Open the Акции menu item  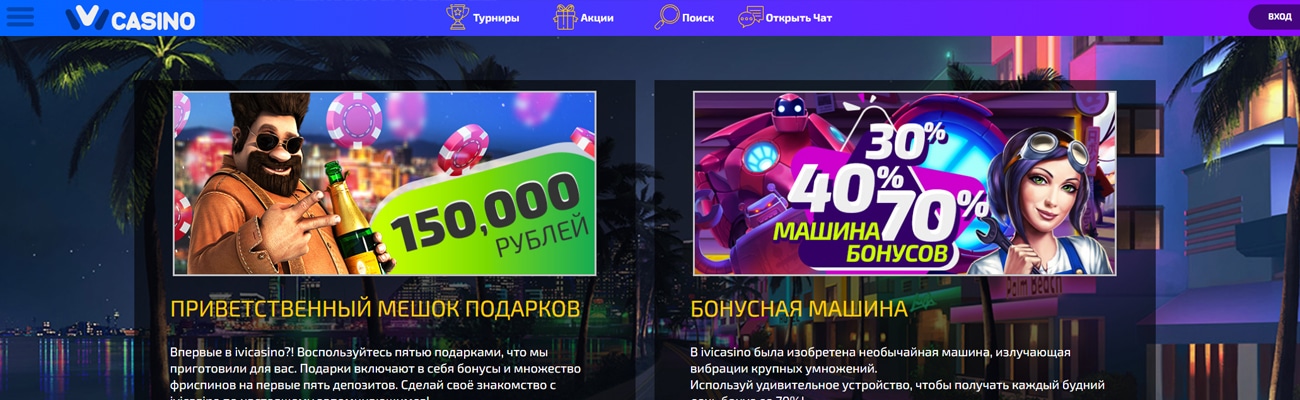tap(597, 18)
